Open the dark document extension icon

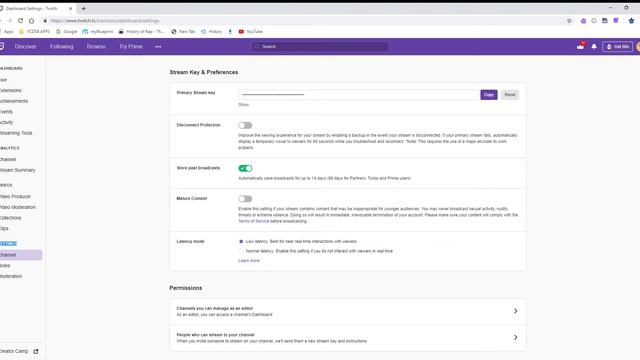click(605, 20)
